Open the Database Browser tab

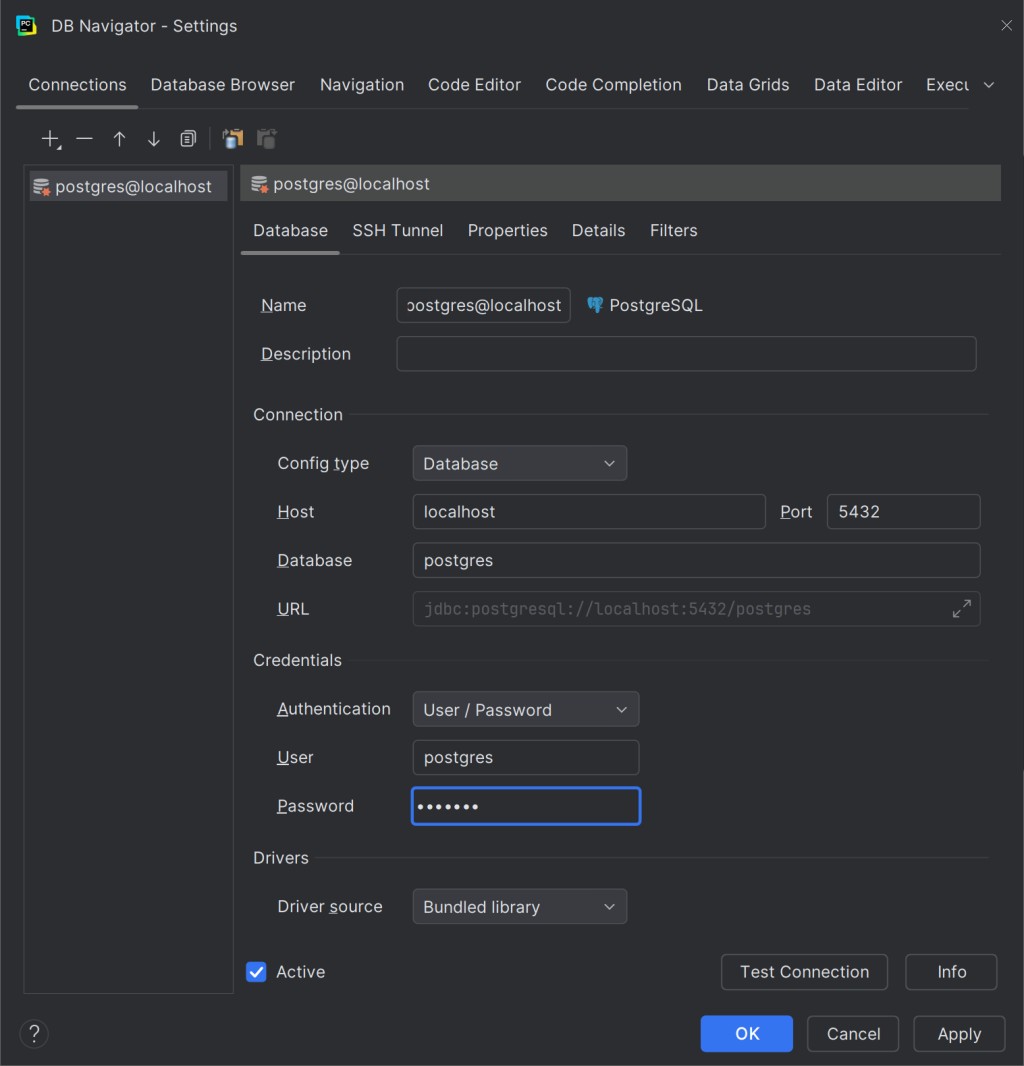point(222,85)
